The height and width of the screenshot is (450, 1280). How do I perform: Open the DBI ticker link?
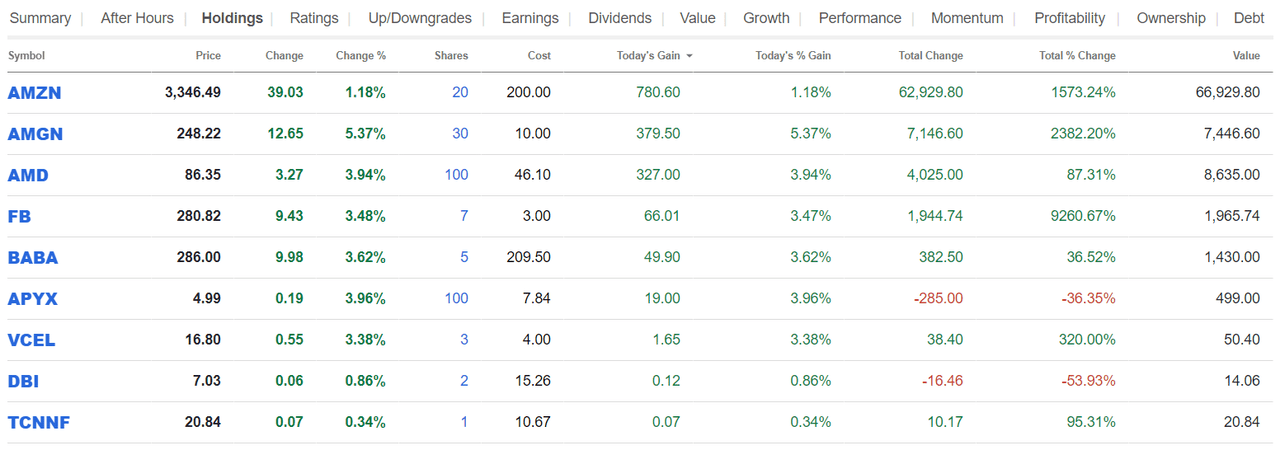(23, 381)
